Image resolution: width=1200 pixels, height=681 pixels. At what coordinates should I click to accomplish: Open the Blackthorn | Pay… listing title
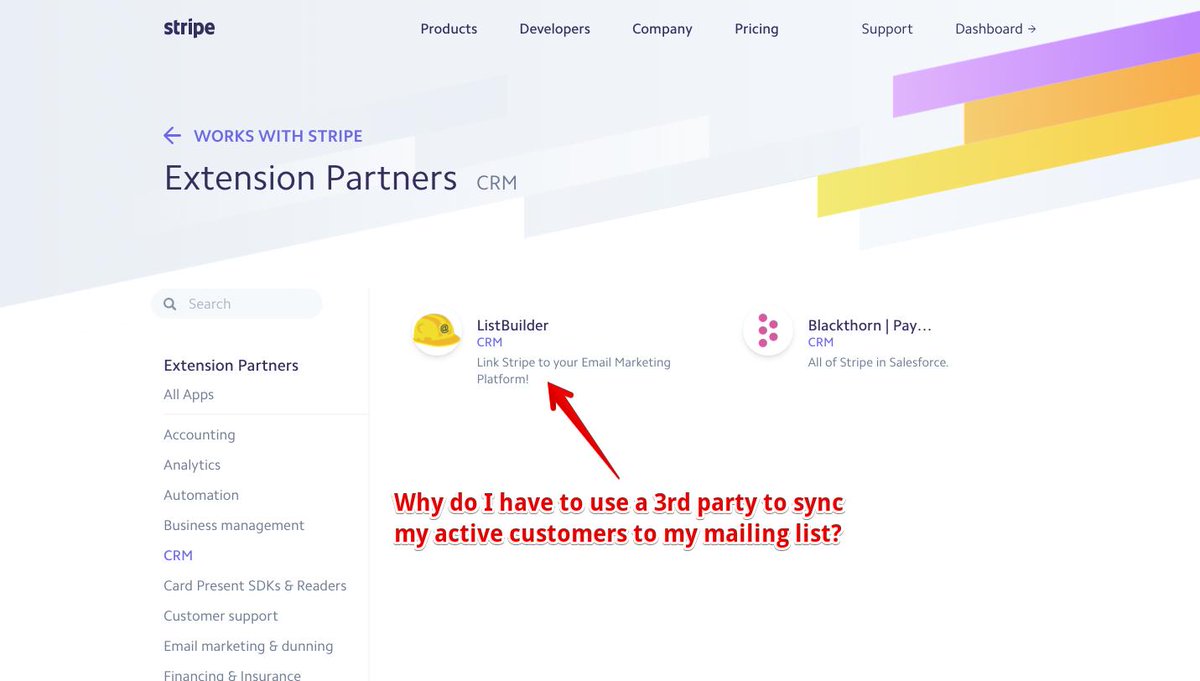869,325
